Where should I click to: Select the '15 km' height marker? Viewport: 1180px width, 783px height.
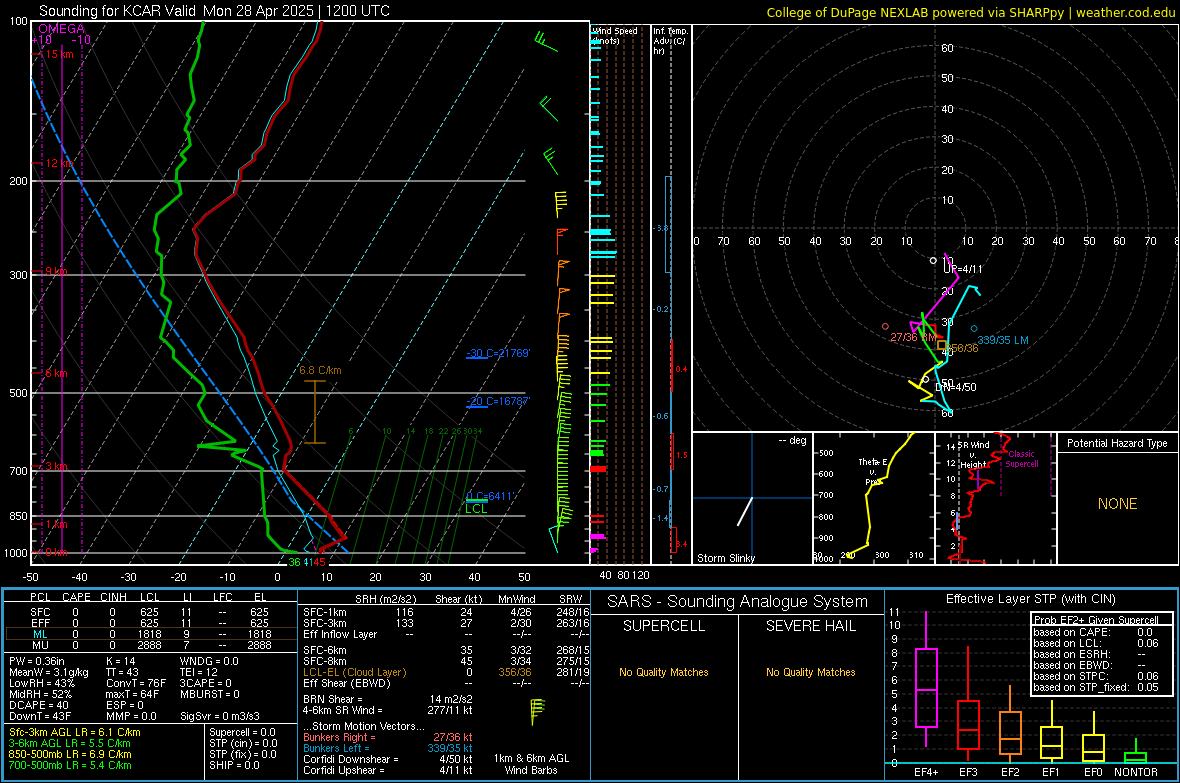(x=59, y=54)
